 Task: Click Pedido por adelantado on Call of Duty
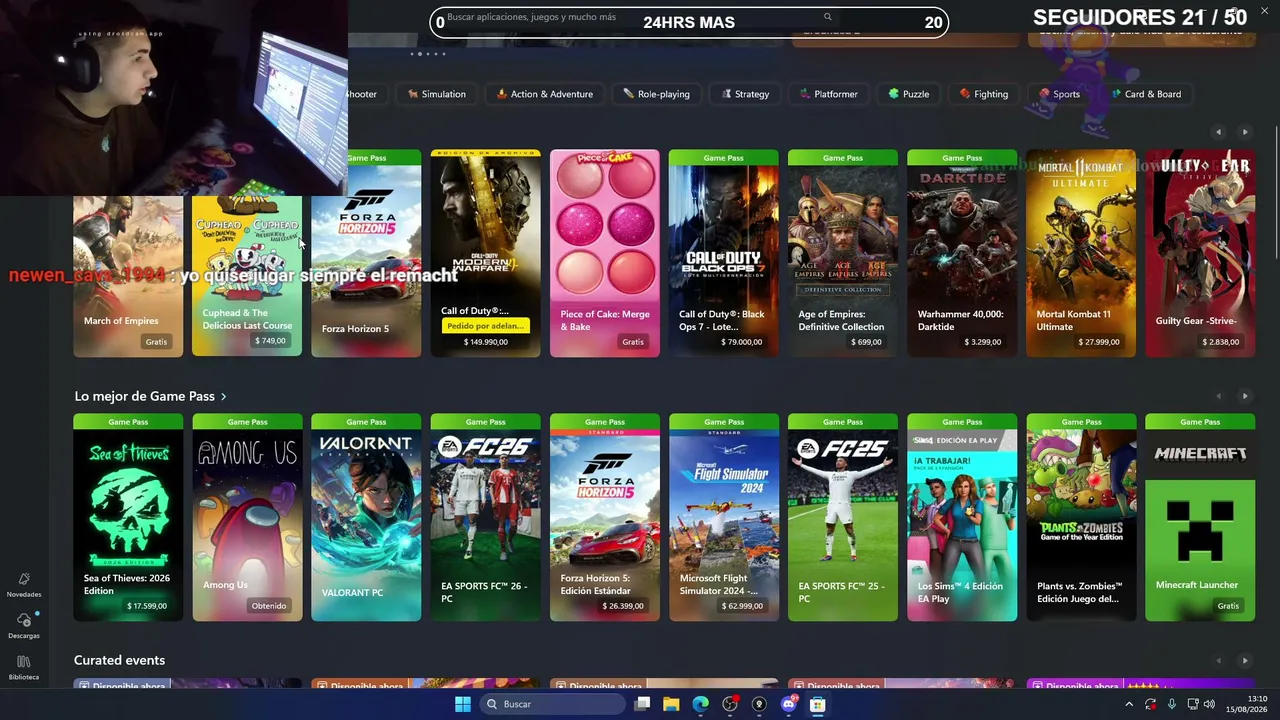click(x=485, y=326)
